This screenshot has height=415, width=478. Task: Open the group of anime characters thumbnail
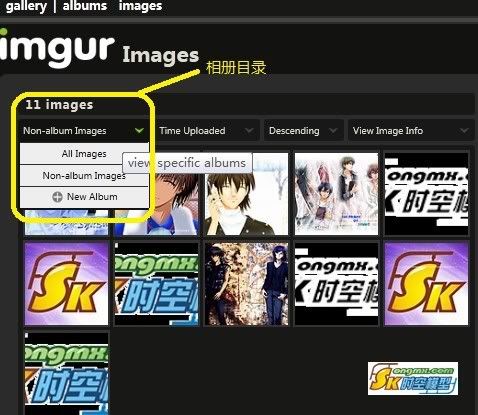(x=336, y=194)
